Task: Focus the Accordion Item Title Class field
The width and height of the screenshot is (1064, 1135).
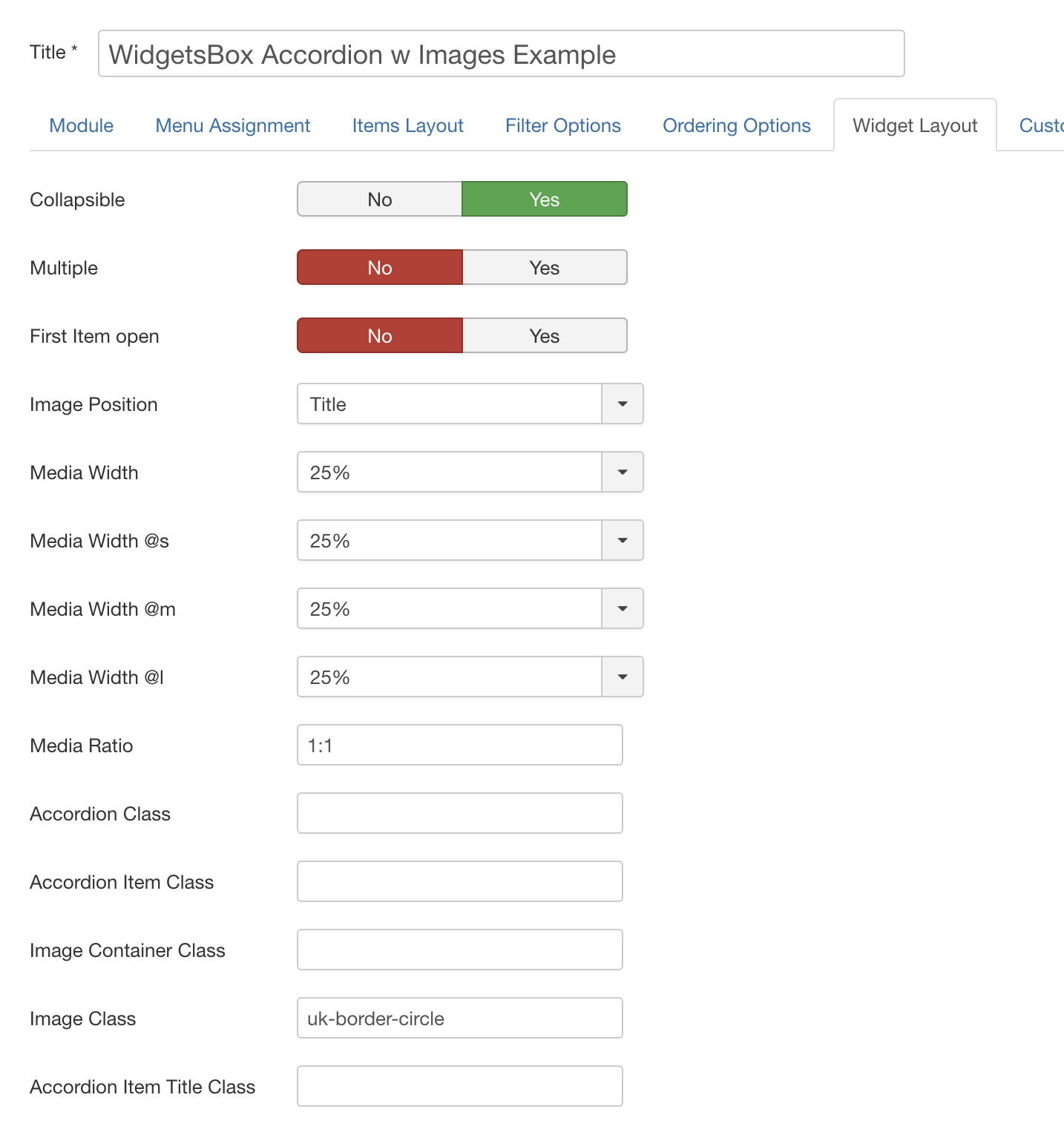Action: click(x=460, y=1086)
